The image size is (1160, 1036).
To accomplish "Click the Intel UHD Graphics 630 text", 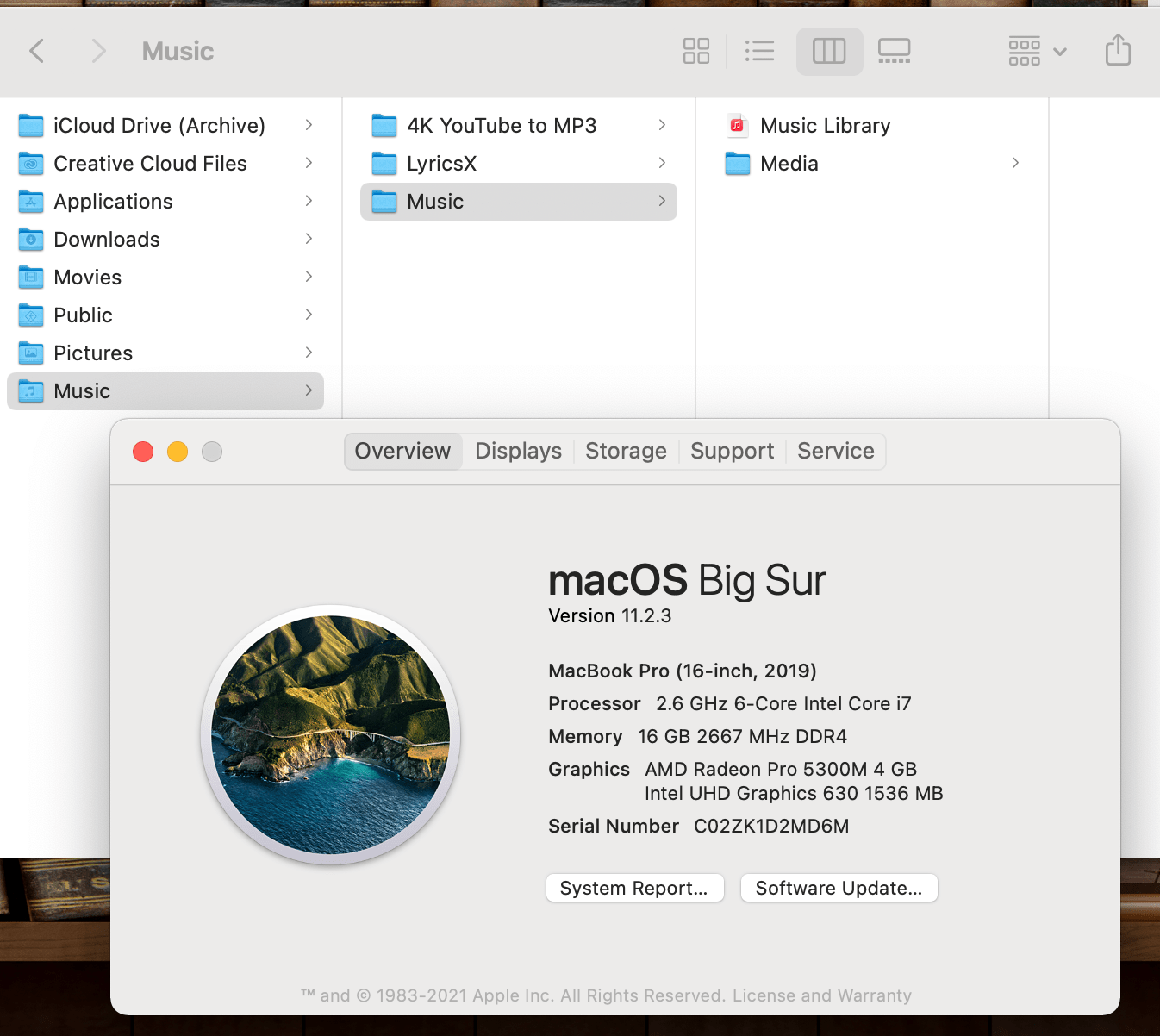I will [794, 794].
